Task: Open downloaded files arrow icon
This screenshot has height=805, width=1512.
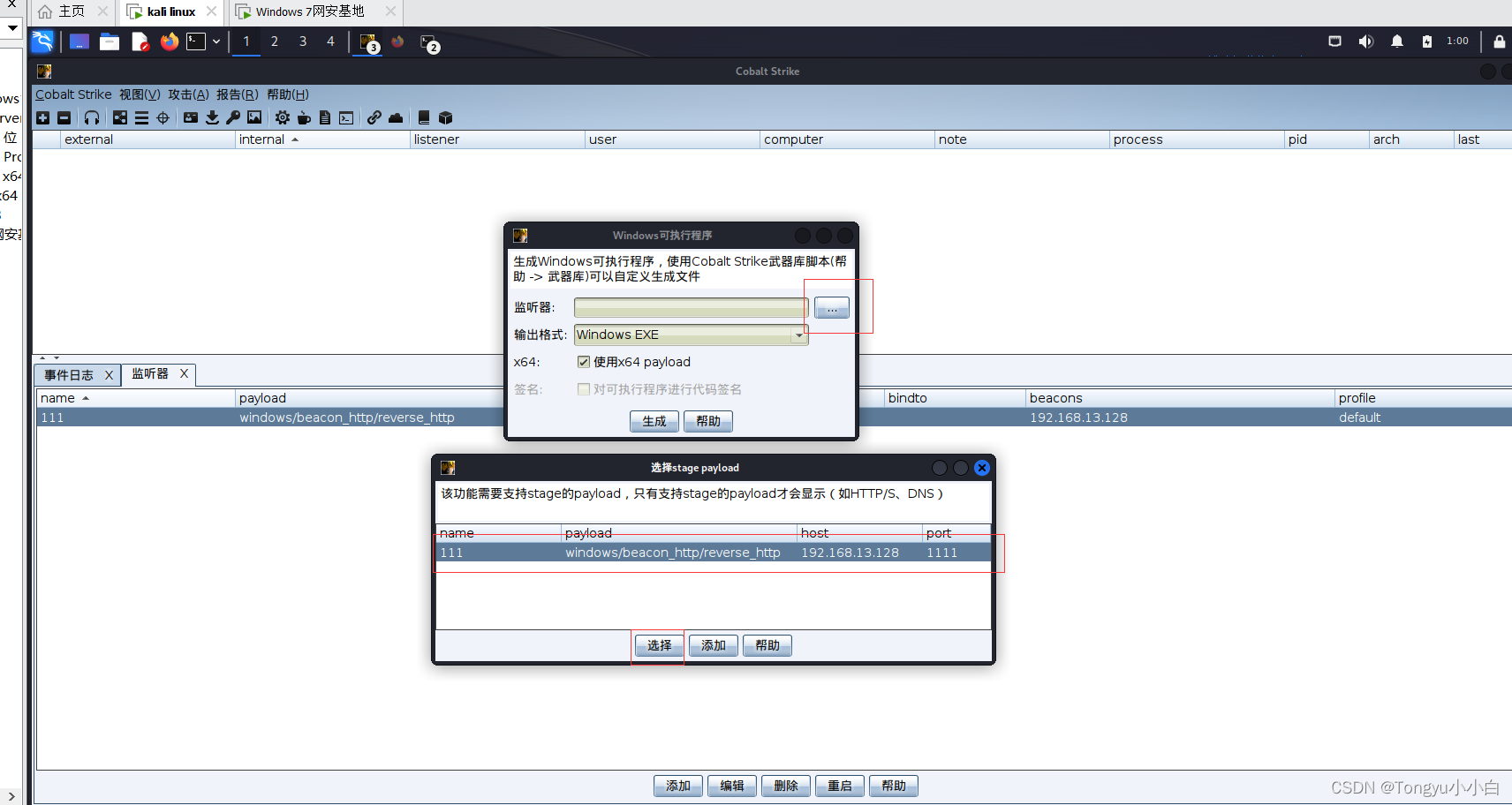Action: (x=212, y=117)
